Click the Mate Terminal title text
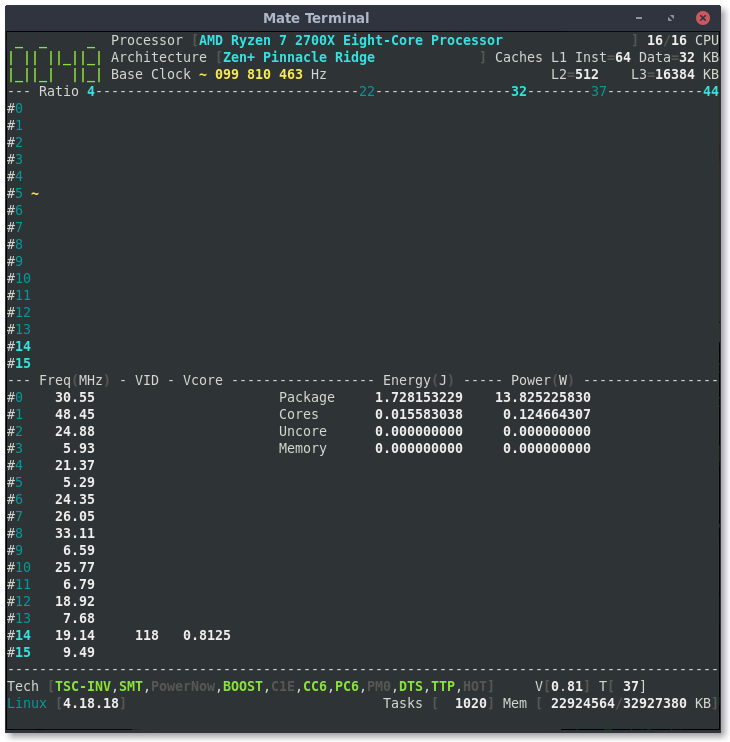 tap(316, 18)
